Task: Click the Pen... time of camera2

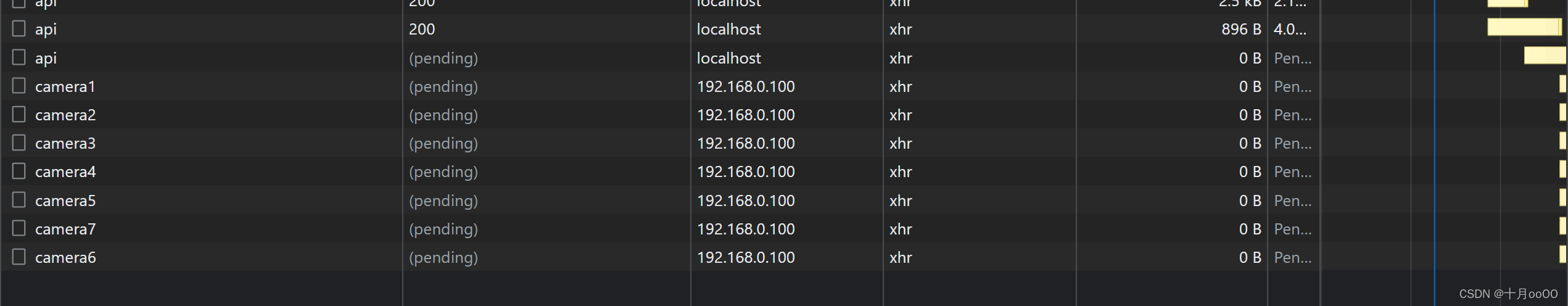Action: click(1293, 115)
